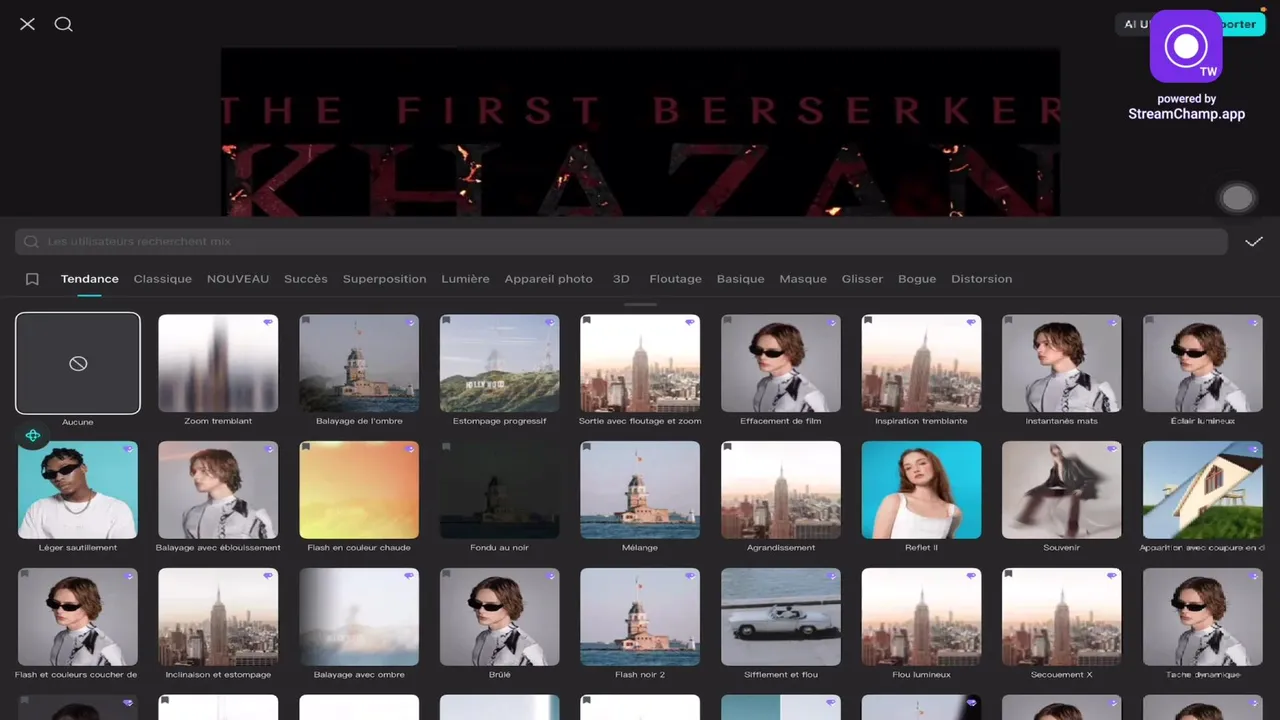Bookmark the 'Sortie avec floutage et zoom' transition
1280x720 pixels.
[x=588, y=321]
